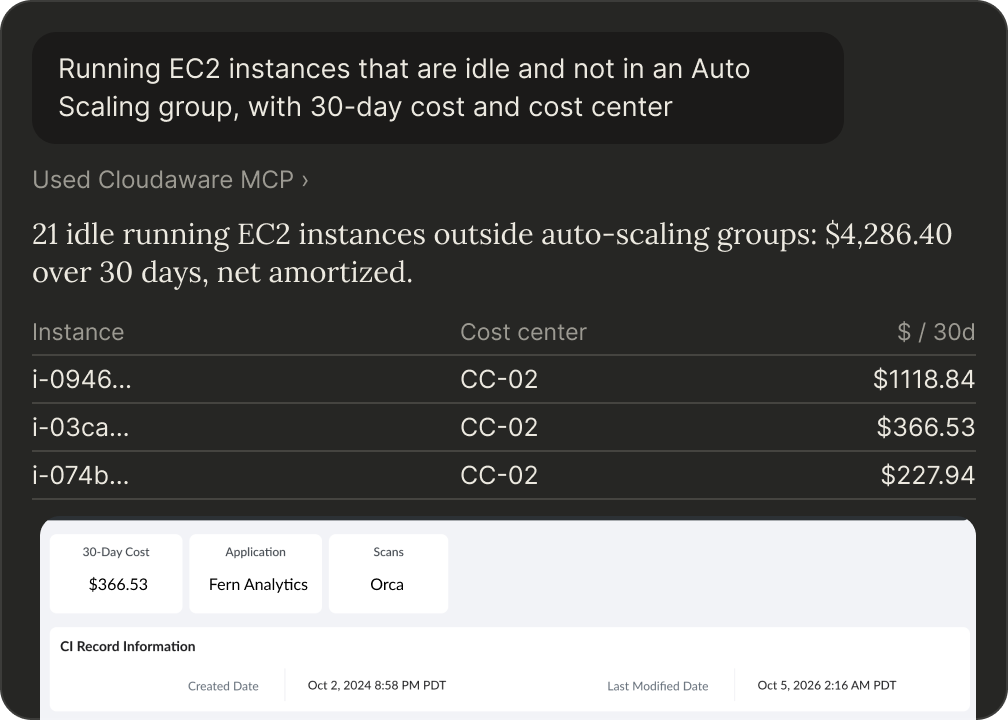
Task: Click the Oct 2, 2024 8:58 PM PDT value
Action: (x=377, y=685)
